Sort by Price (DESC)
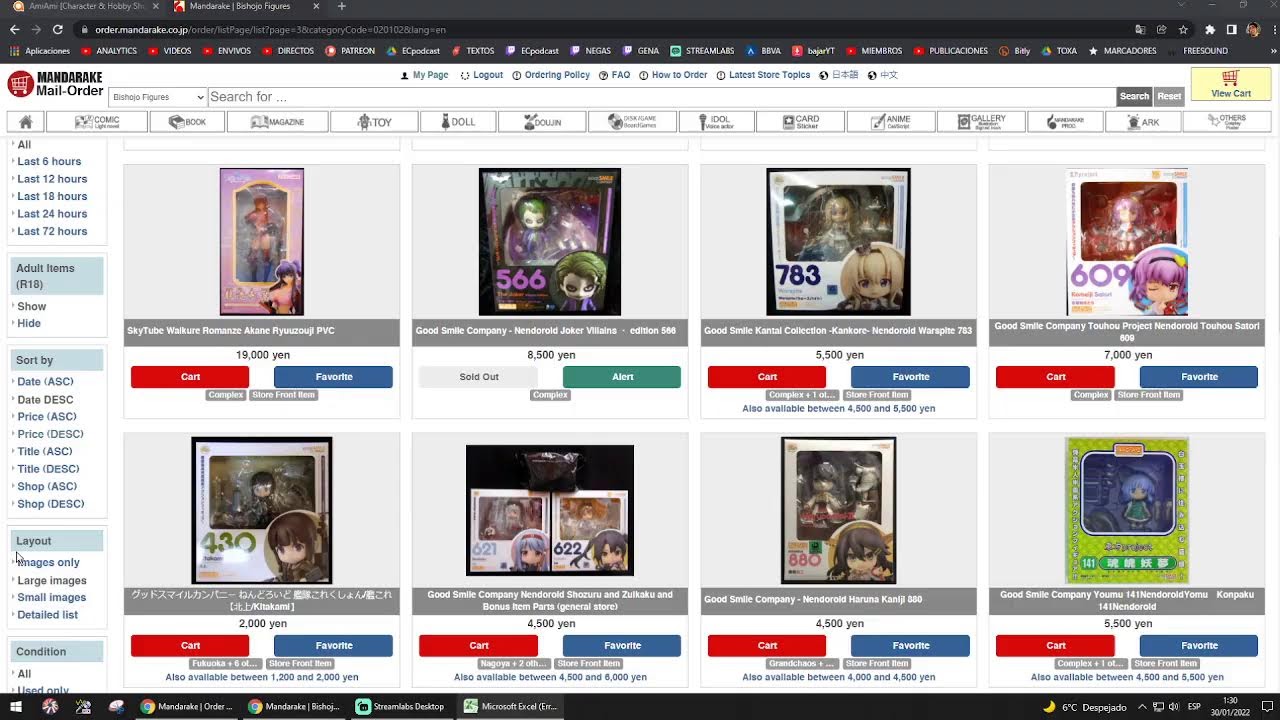The width and height of the screenshot is (1280, 720). (50, 434)
